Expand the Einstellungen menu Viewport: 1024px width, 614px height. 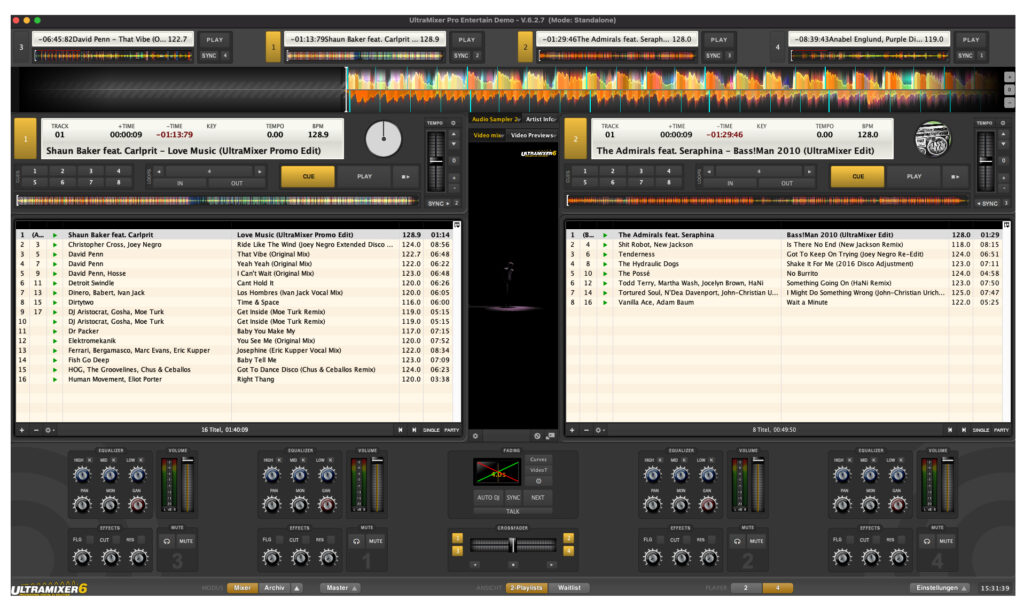tap(941, 588)
